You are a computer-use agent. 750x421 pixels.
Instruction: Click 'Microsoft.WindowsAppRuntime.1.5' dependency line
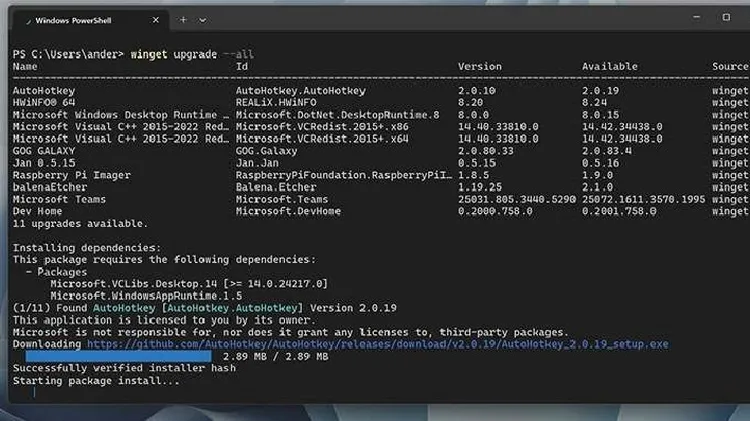pyautogui.click(x=146, y=296)
